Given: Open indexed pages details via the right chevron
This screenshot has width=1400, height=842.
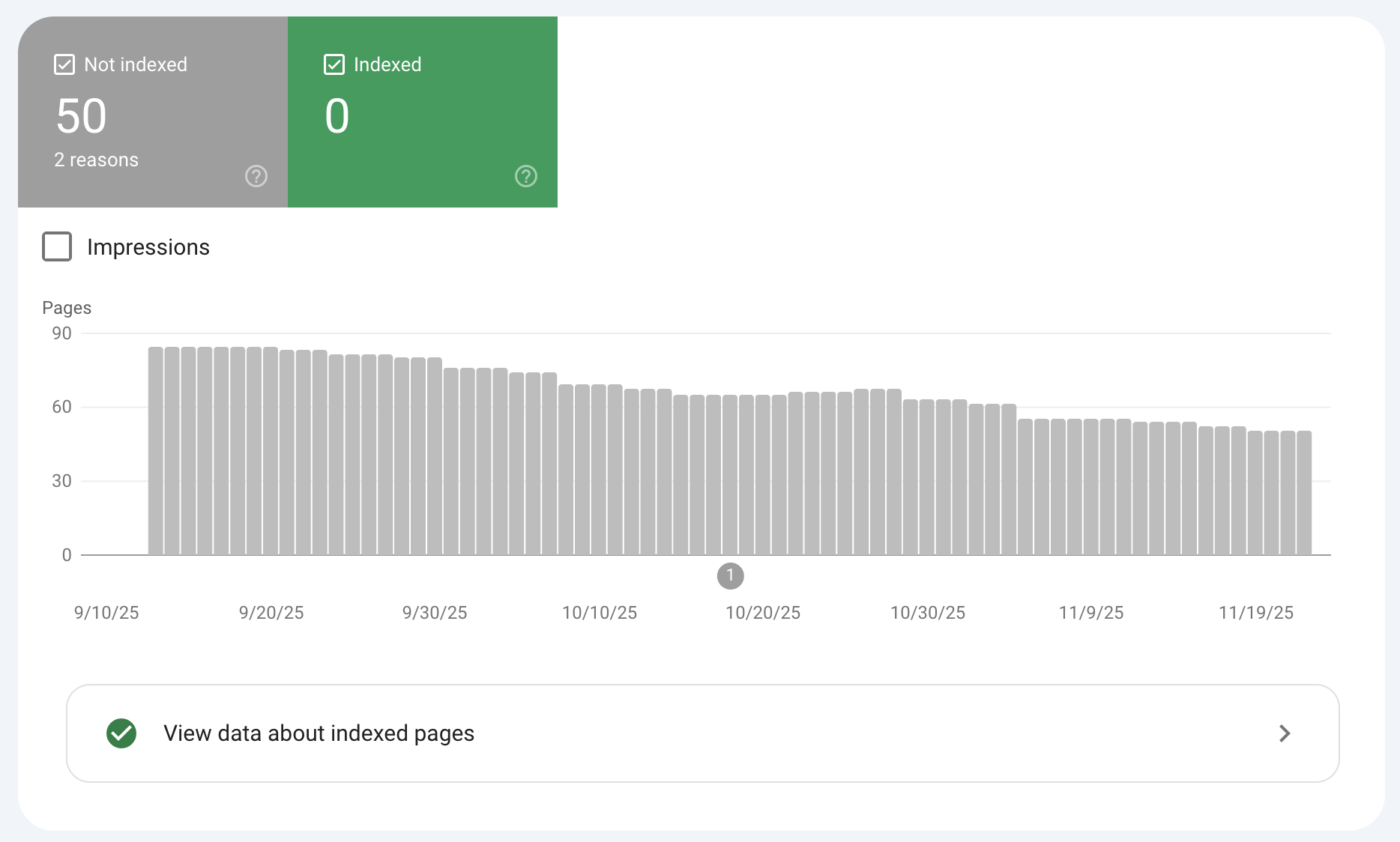Looking at the screenshot, I should pos(1285,733).
